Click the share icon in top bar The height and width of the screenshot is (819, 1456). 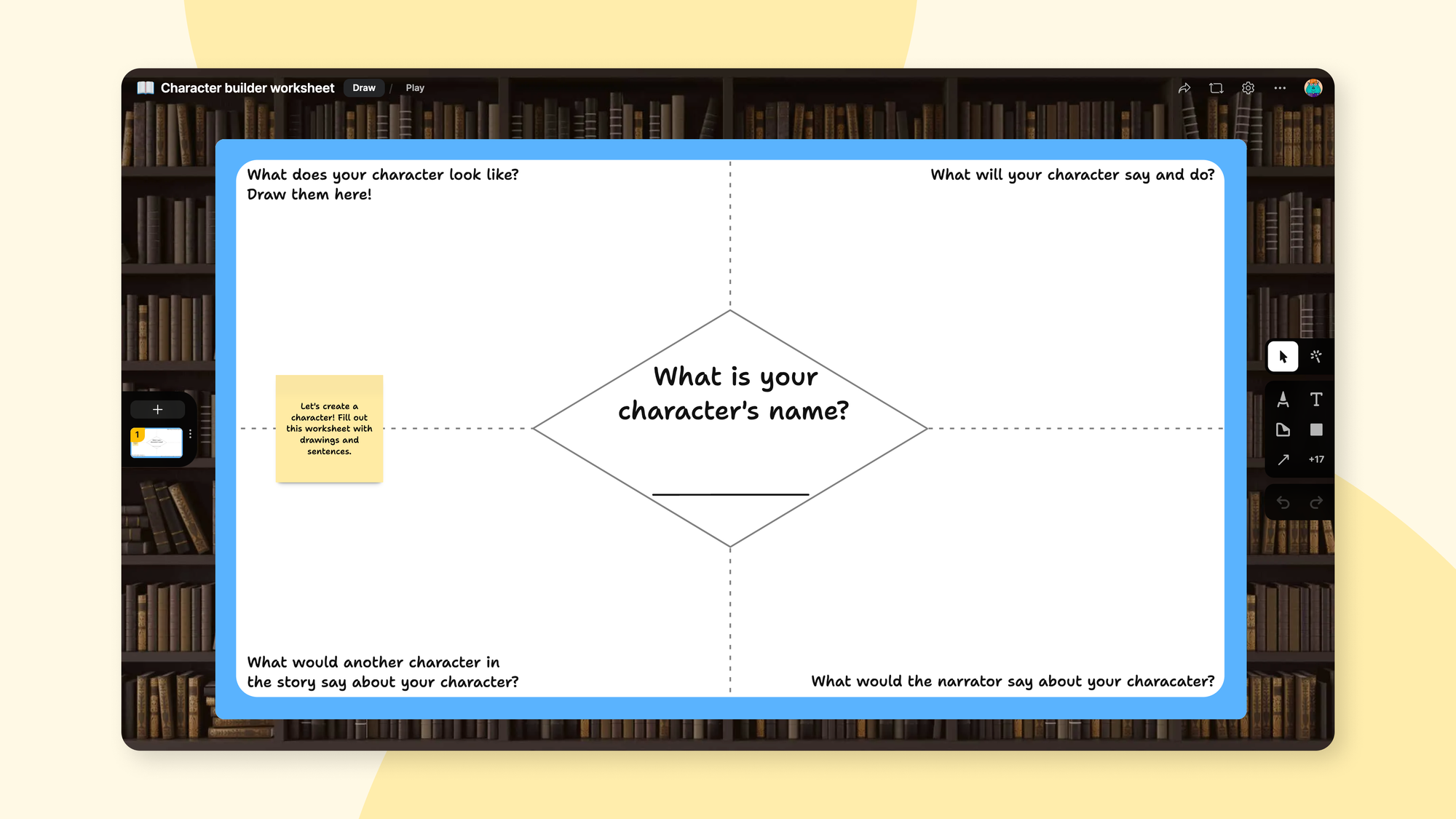(x=1184, y=87)
